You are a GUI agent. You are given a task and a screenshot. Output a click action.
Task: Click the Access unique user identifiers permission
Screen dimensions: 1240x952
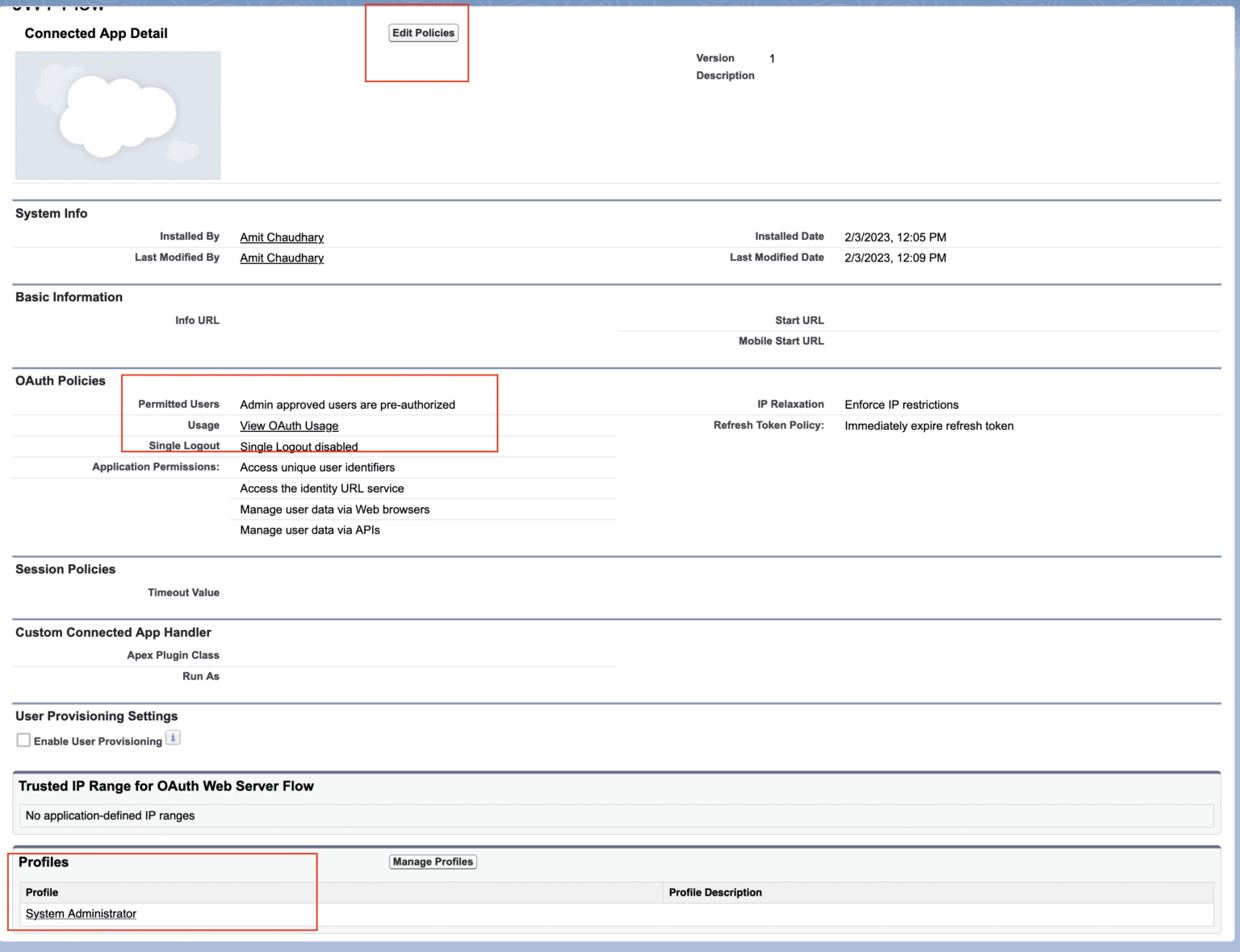click(x=317, y=467)
